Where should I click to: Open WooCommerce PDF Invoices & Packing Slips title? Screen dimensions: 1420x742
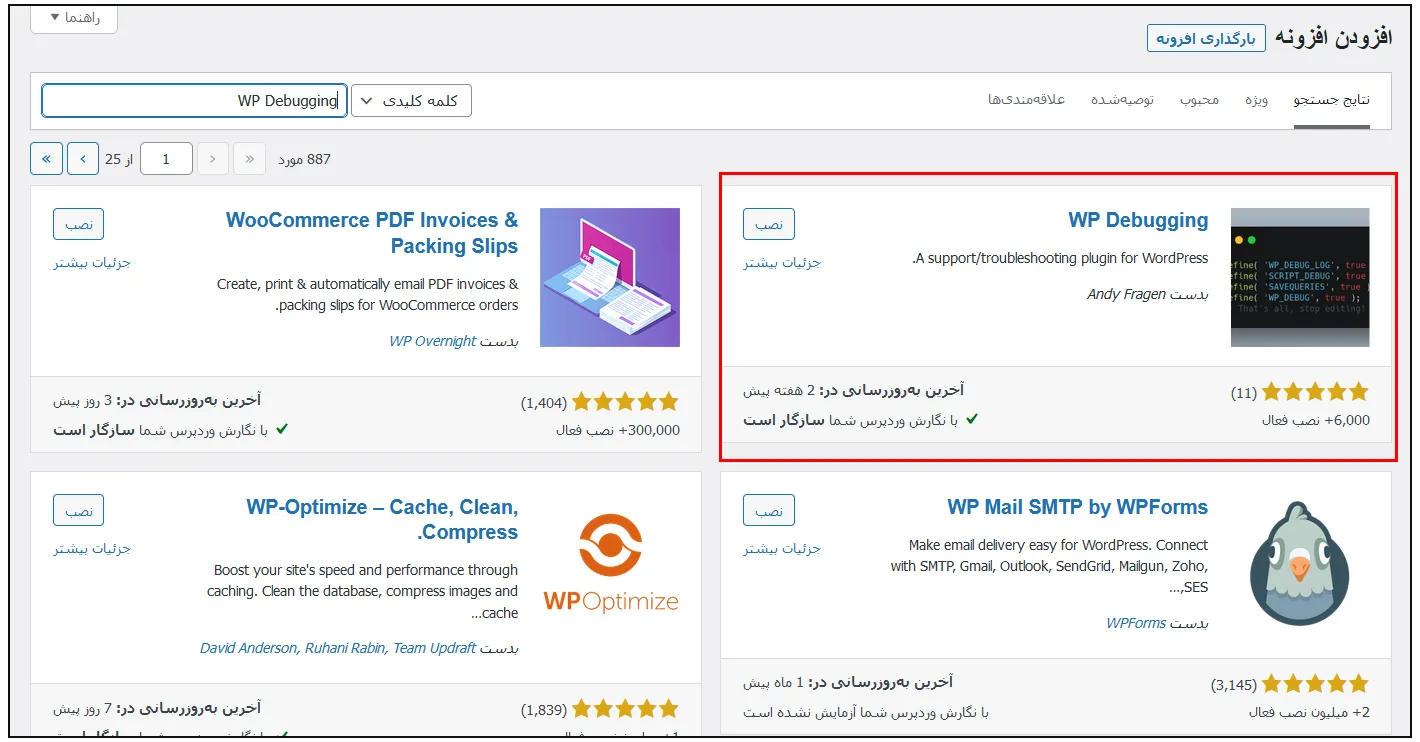click(372, 233)
